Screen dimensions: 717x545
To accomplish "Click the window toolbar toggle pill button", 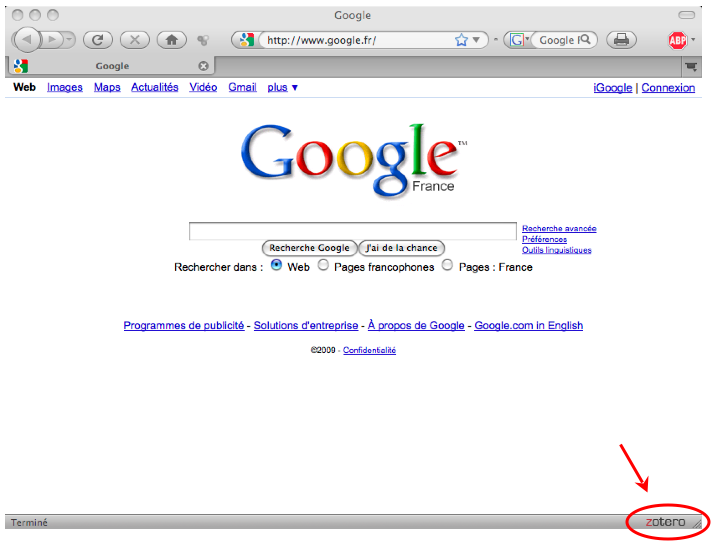I will pyautogui.click(x=686, y=15).
